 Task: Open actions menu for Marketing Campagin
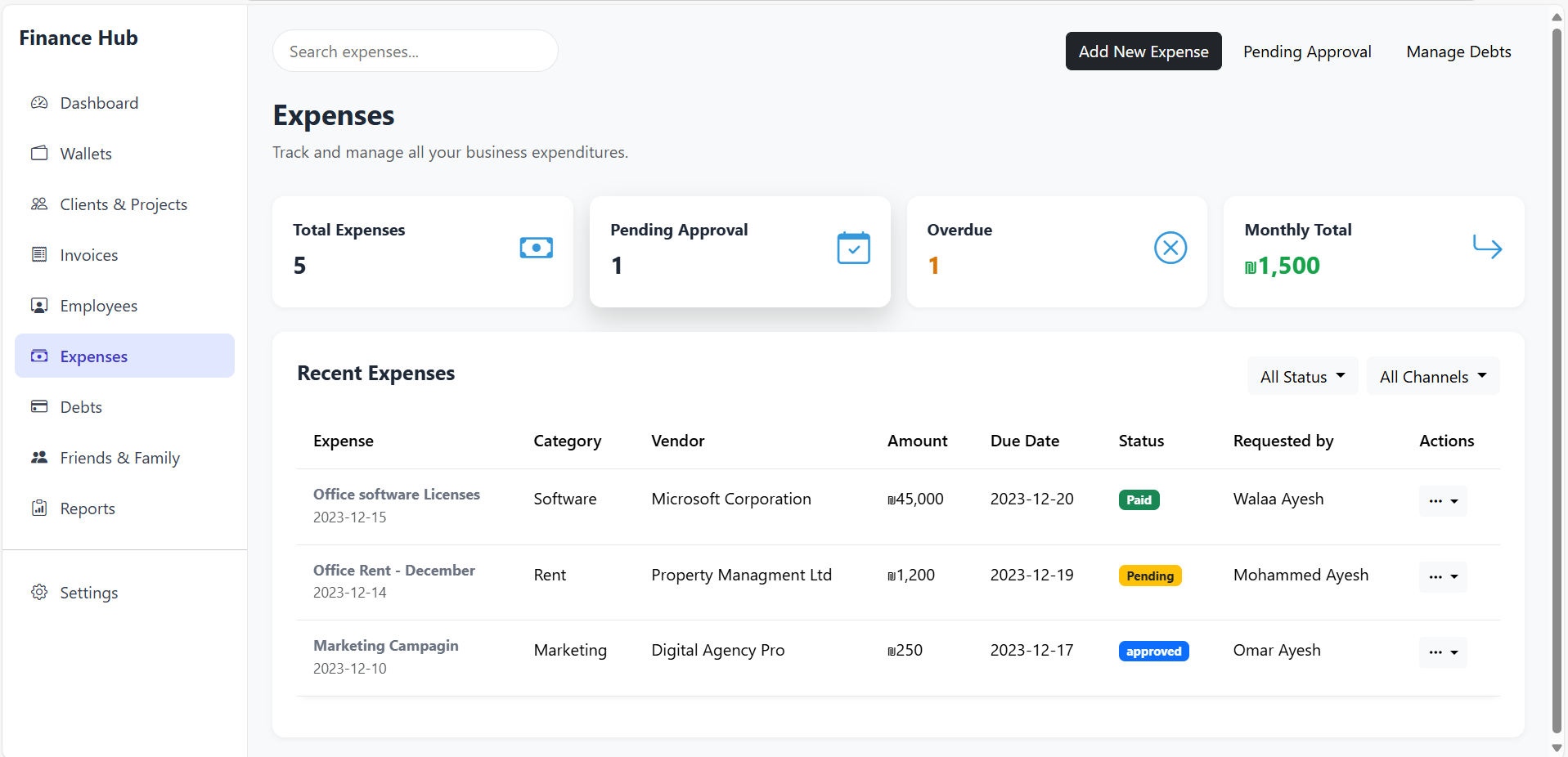tap(1443, 652)
